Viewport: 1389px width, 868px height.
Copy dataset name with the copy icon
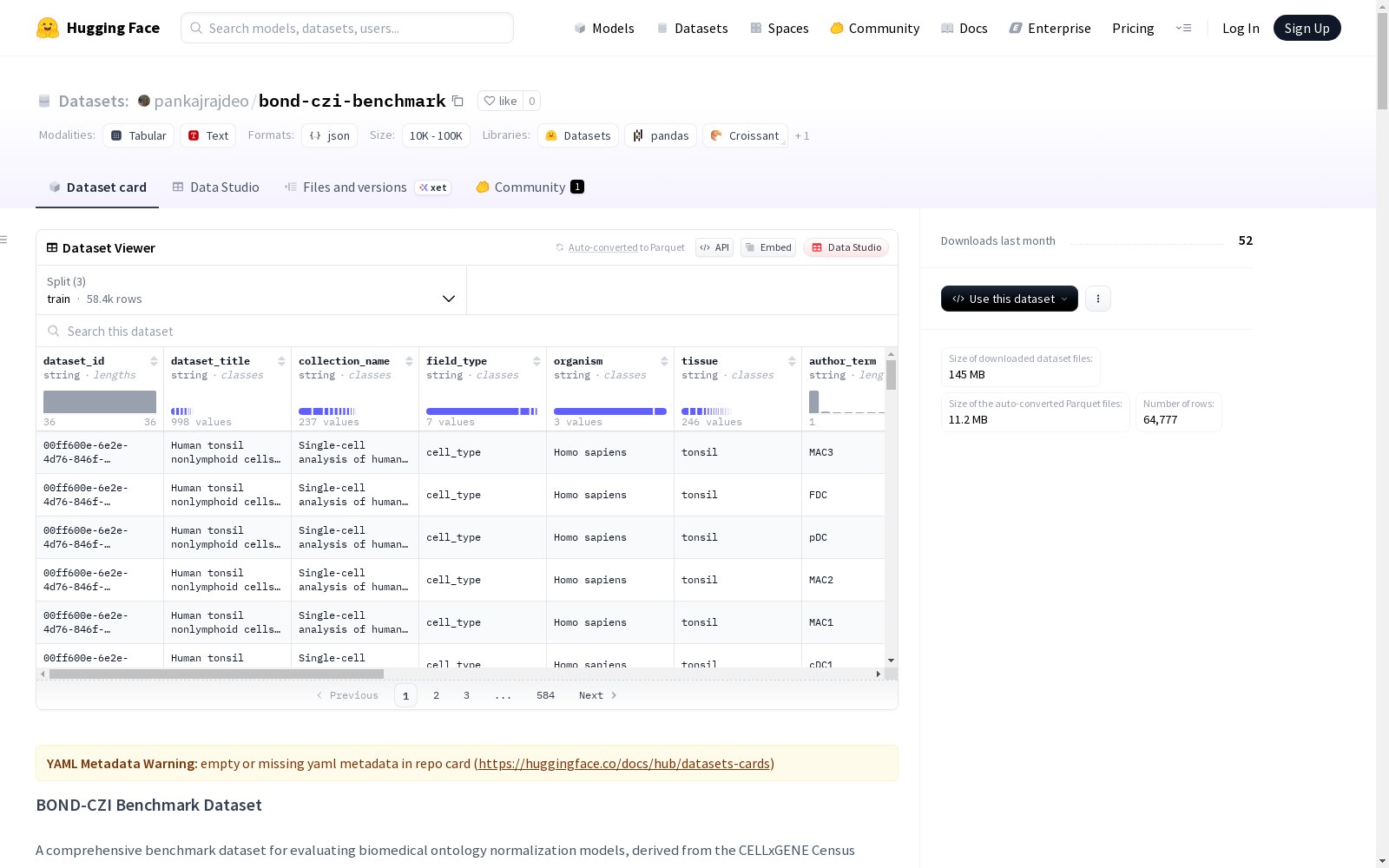pyautogui.click(x=458, y=101)
